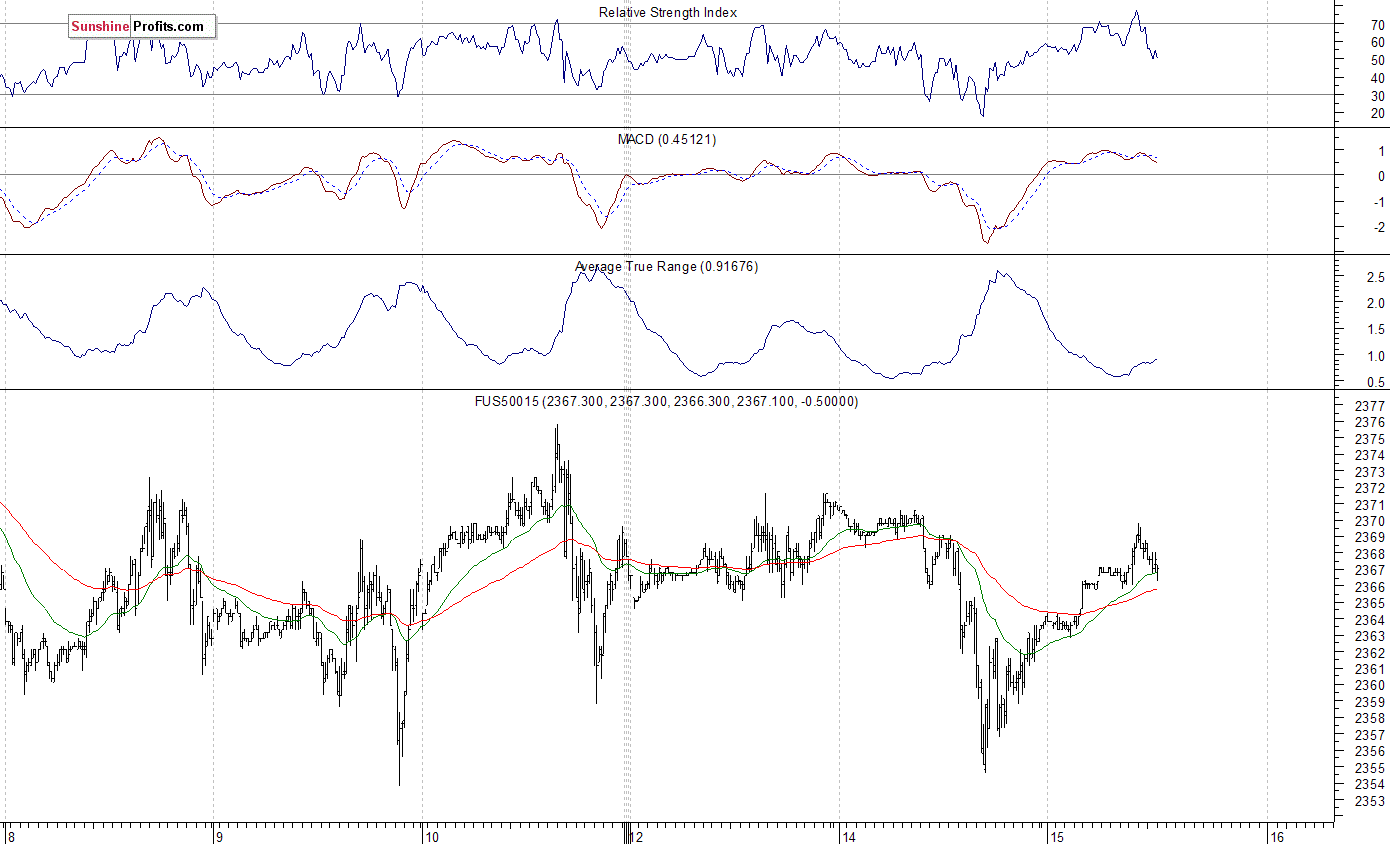Select the date label 10 on time axis
1390x844 pixels.
tap(432, 836)
